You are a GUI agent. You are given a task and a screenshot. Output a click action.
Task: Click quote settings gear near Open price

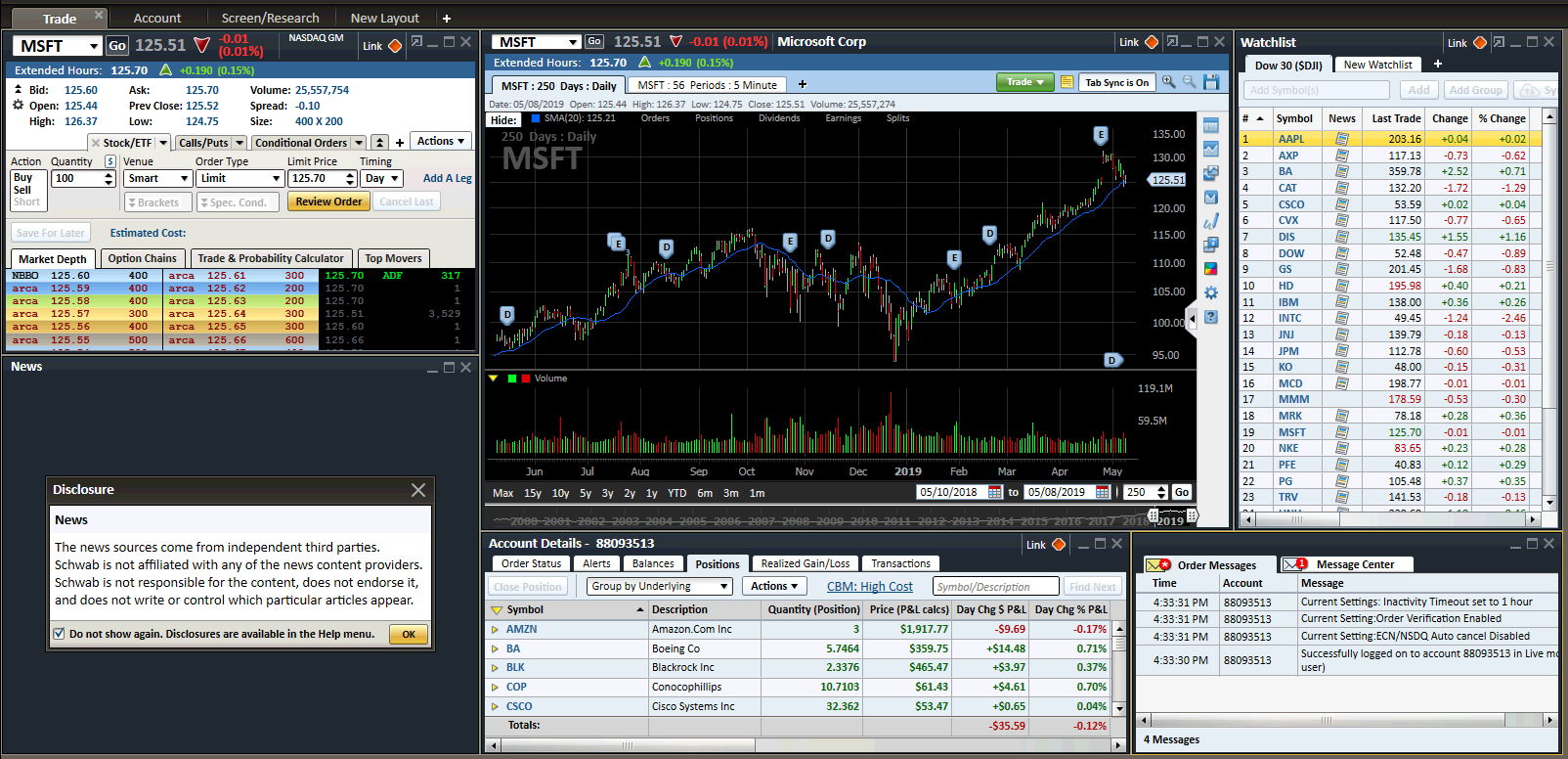click(x=18, y=105)
